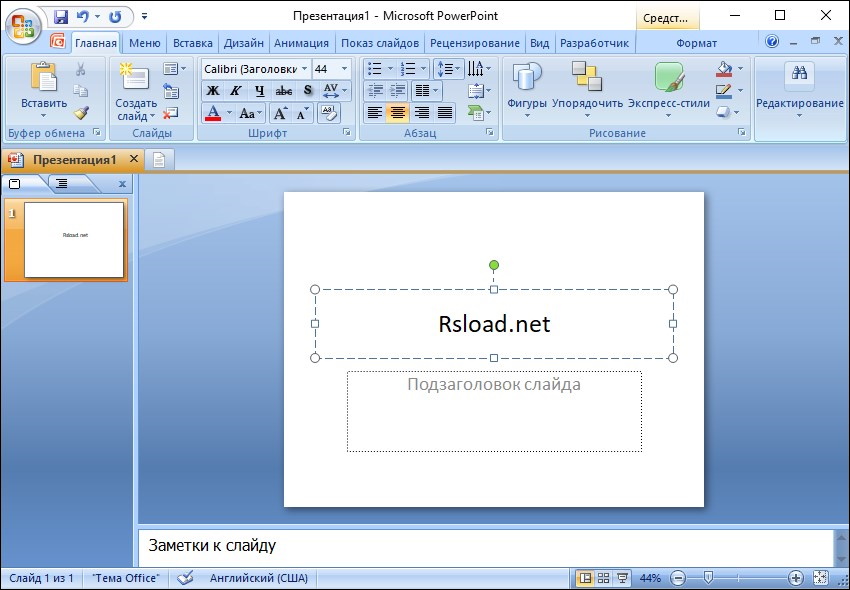This screenshot has width=850, height=590.
Task: Switch to the outline pane tab
Action: click(62, 184)
